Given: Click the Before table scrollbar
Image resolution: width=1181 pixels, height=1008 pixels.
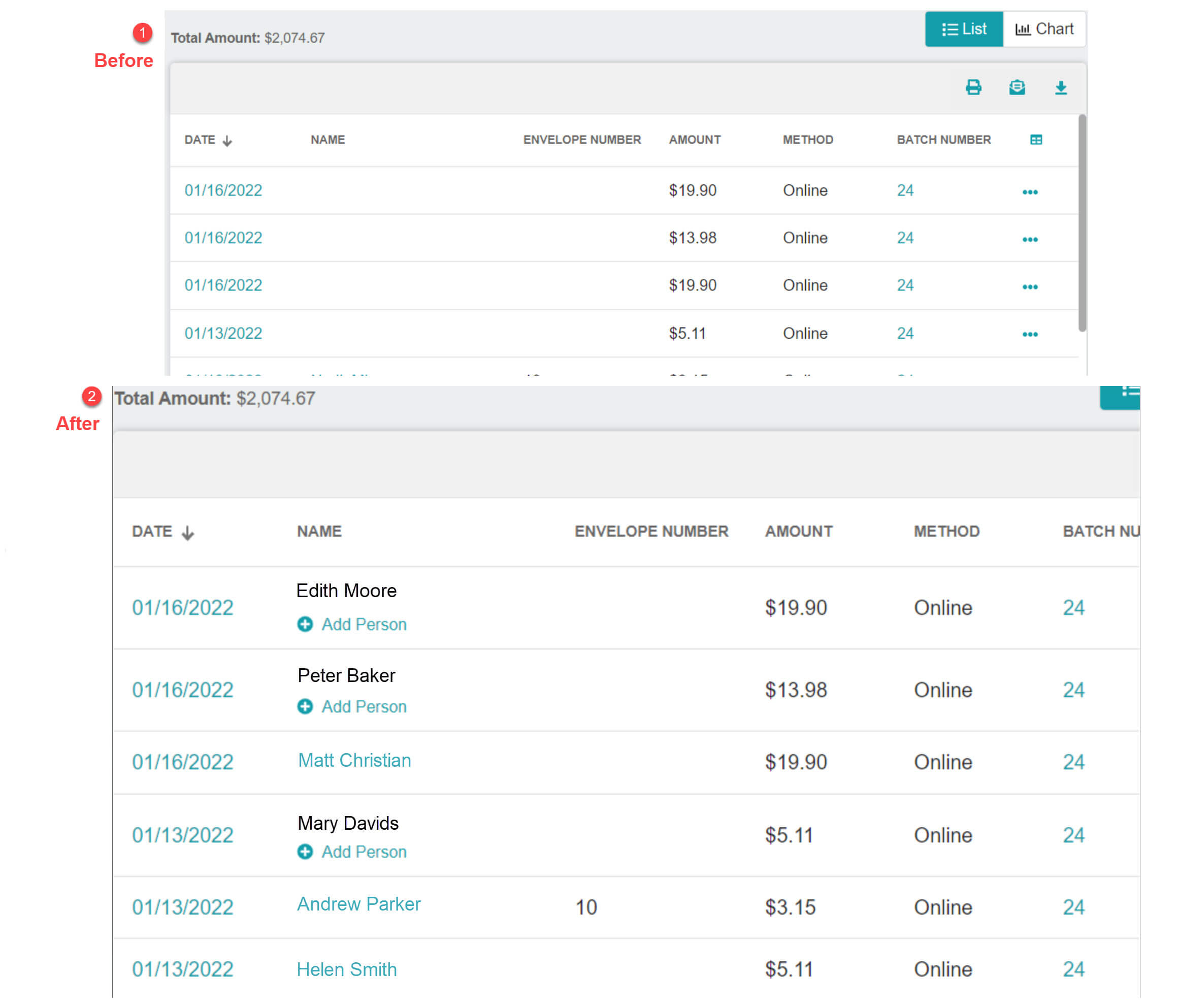Looking at the screenshot, I should click(1082, 223).
